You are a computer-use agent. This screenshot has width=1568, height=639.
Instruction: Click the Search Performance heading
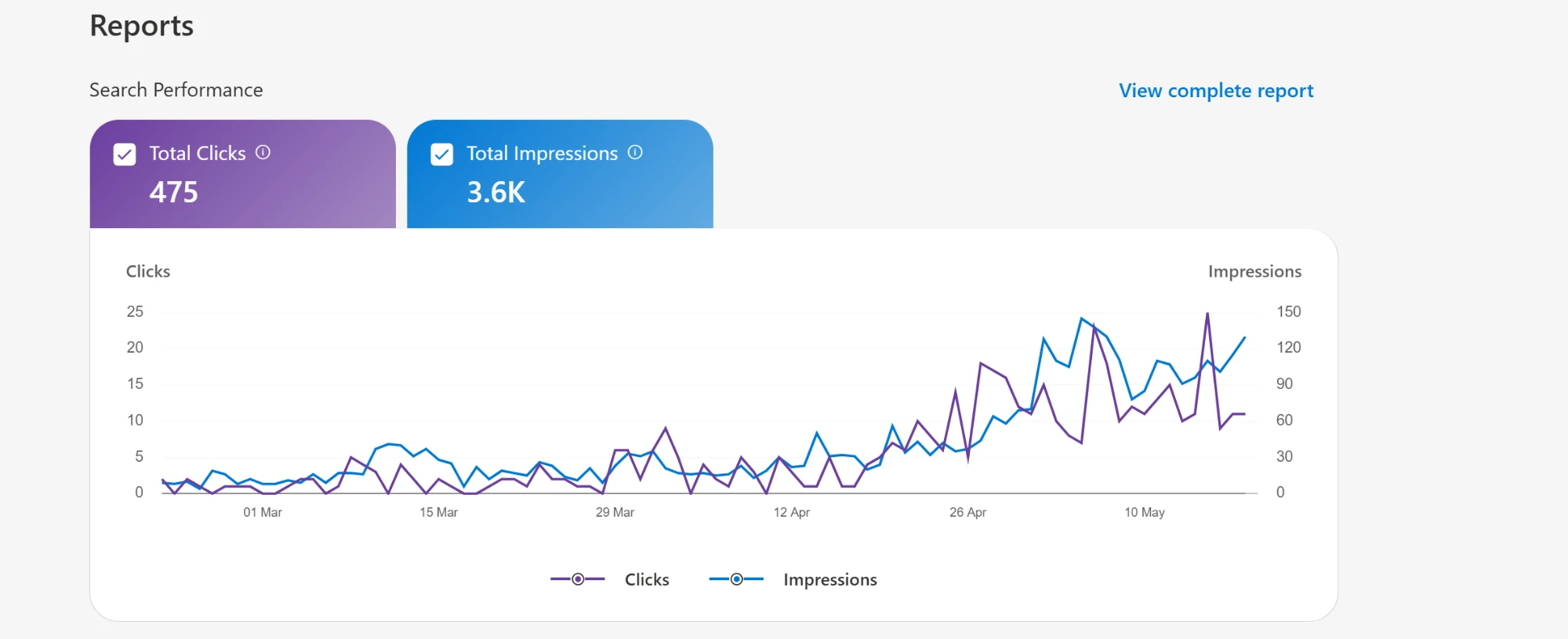pyautogui.click(x=176, y=90)
